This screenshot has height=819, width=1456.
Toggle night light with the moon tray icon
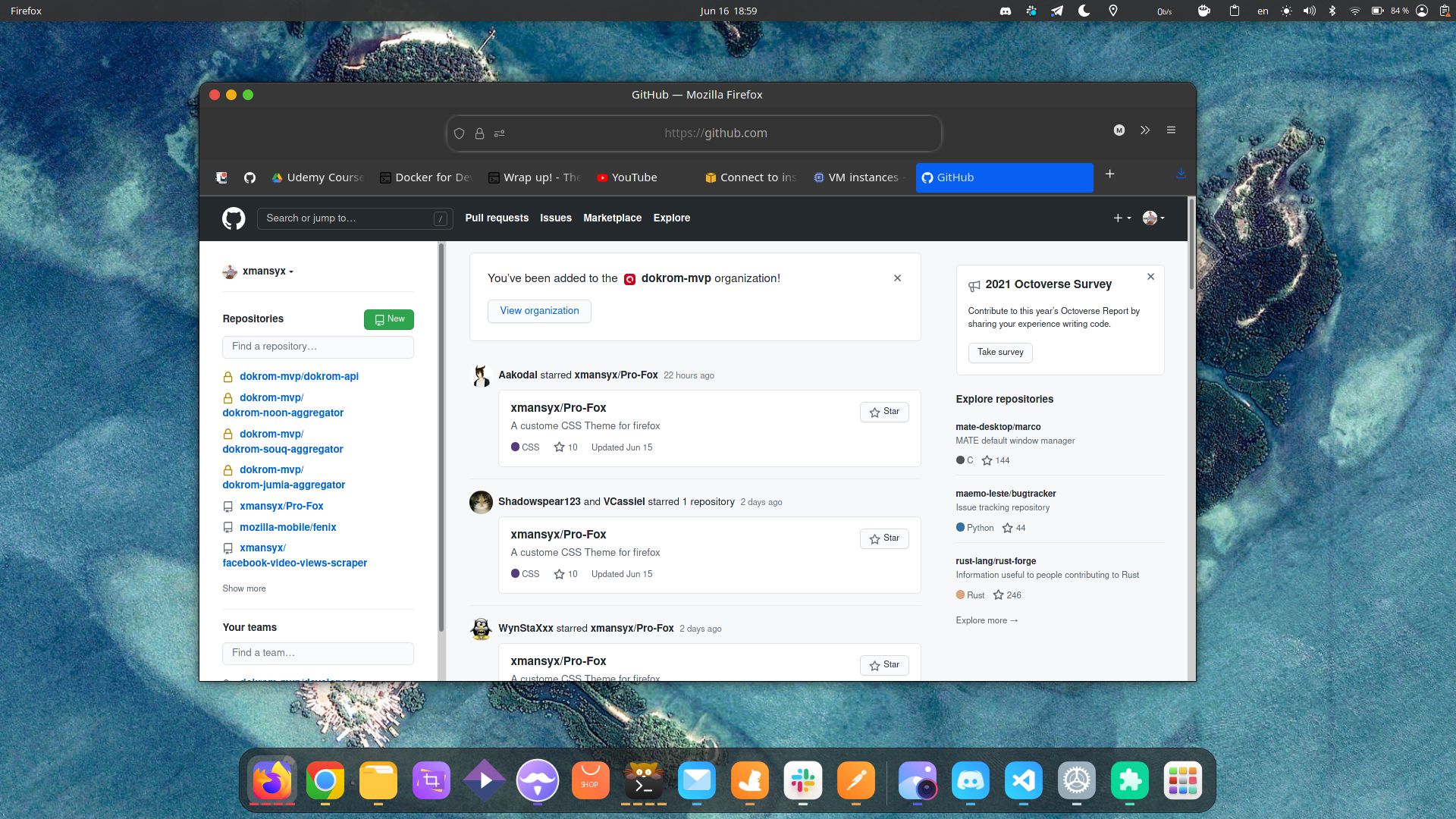point(1083,11)
